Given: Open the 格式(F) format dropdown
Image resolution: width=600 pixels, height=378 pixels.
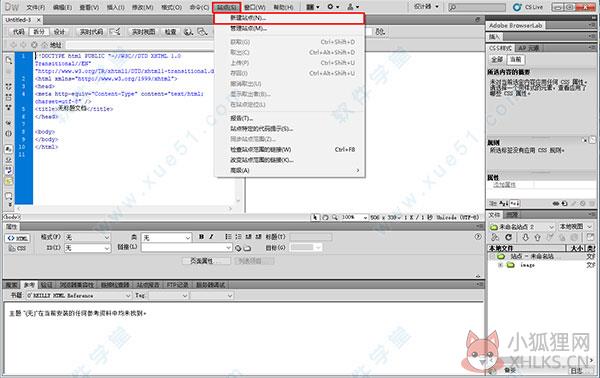Looking at the screenshot, I should (x=88, y=238).
